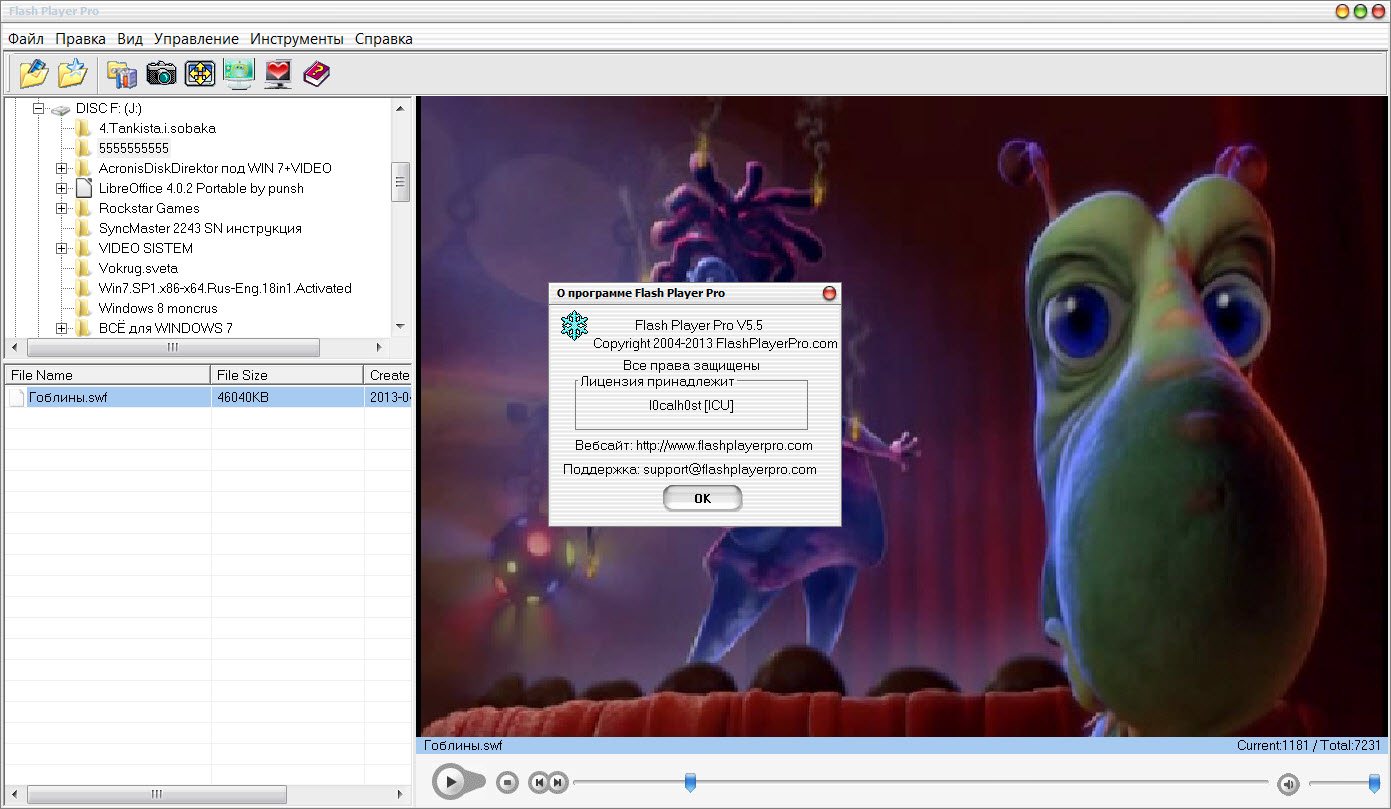Sort the file list by File Size
Screen dimensions: 1391x809
(286, 375)
